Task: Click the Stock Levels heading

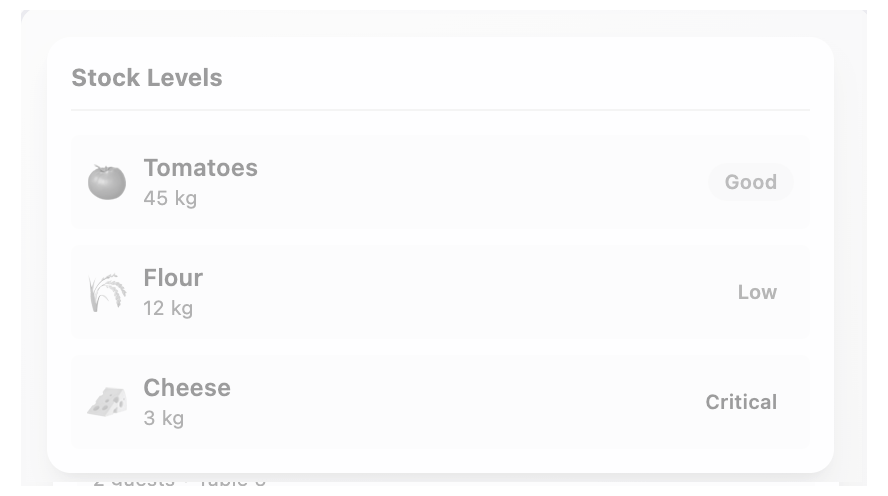Action: (147, 78)
